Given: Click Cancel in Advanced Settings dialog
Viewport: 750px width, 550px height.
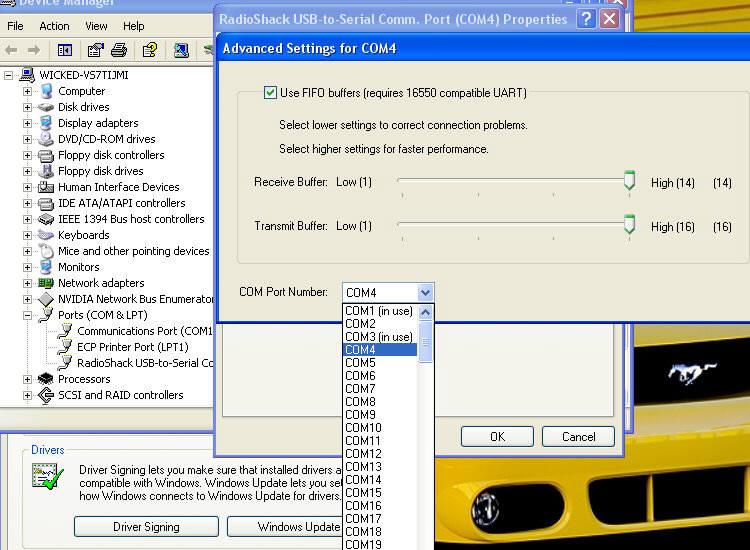Looking at the screenshot, I should tap(578, 437).
